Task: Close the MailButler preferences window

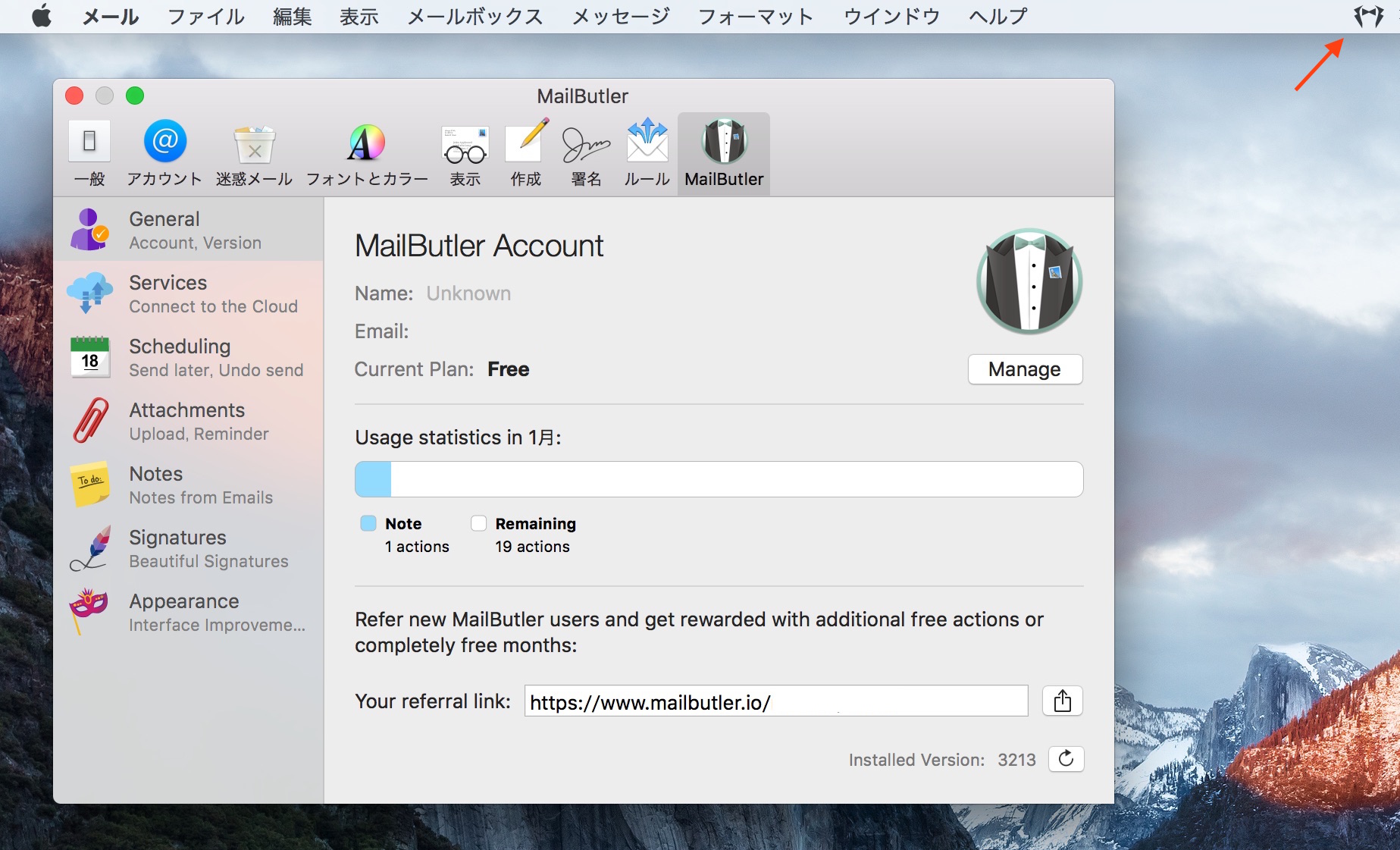Action: coord(74,96)
